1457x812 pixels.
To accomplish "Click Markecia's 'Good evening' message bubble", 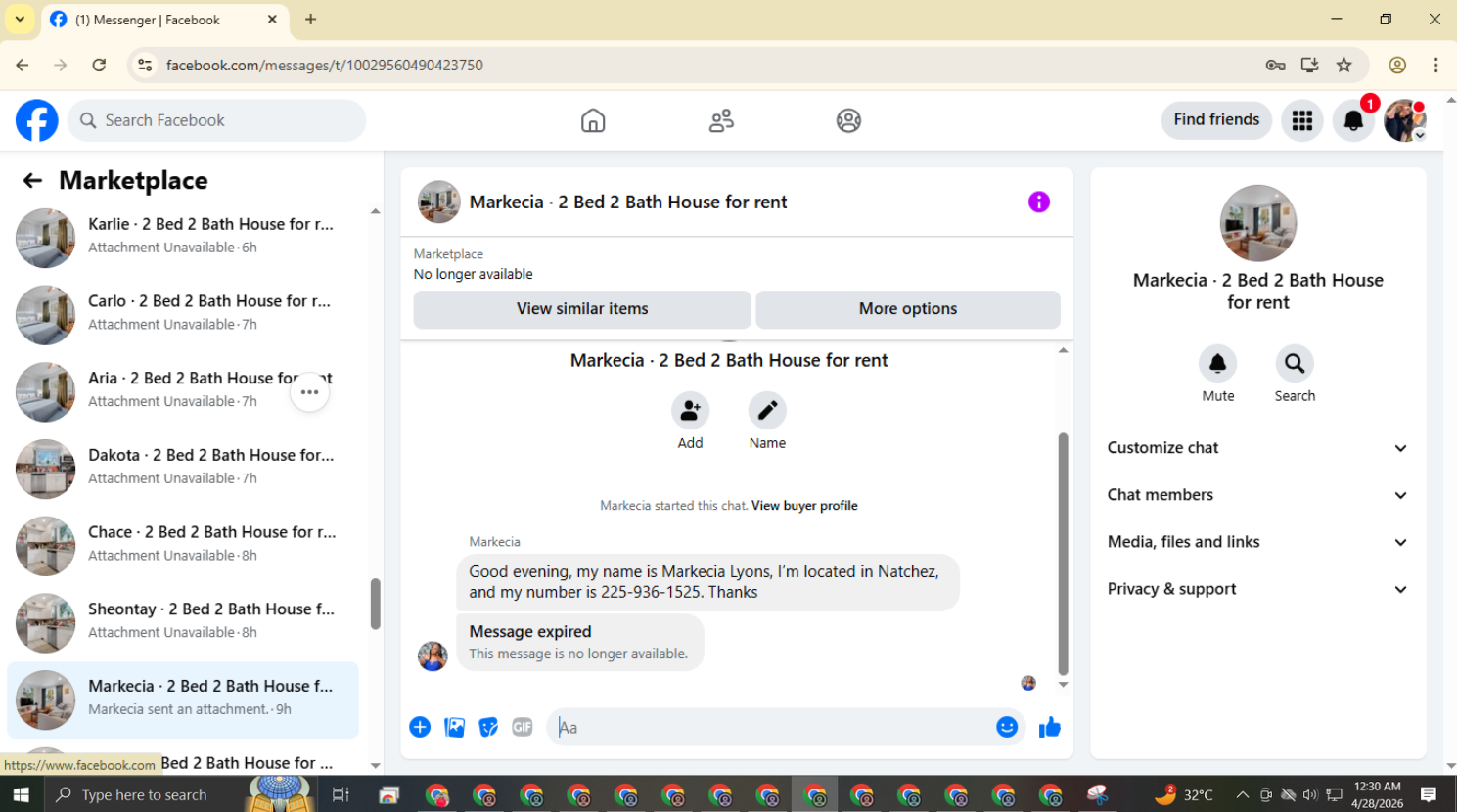I will (x=707, y=582).
